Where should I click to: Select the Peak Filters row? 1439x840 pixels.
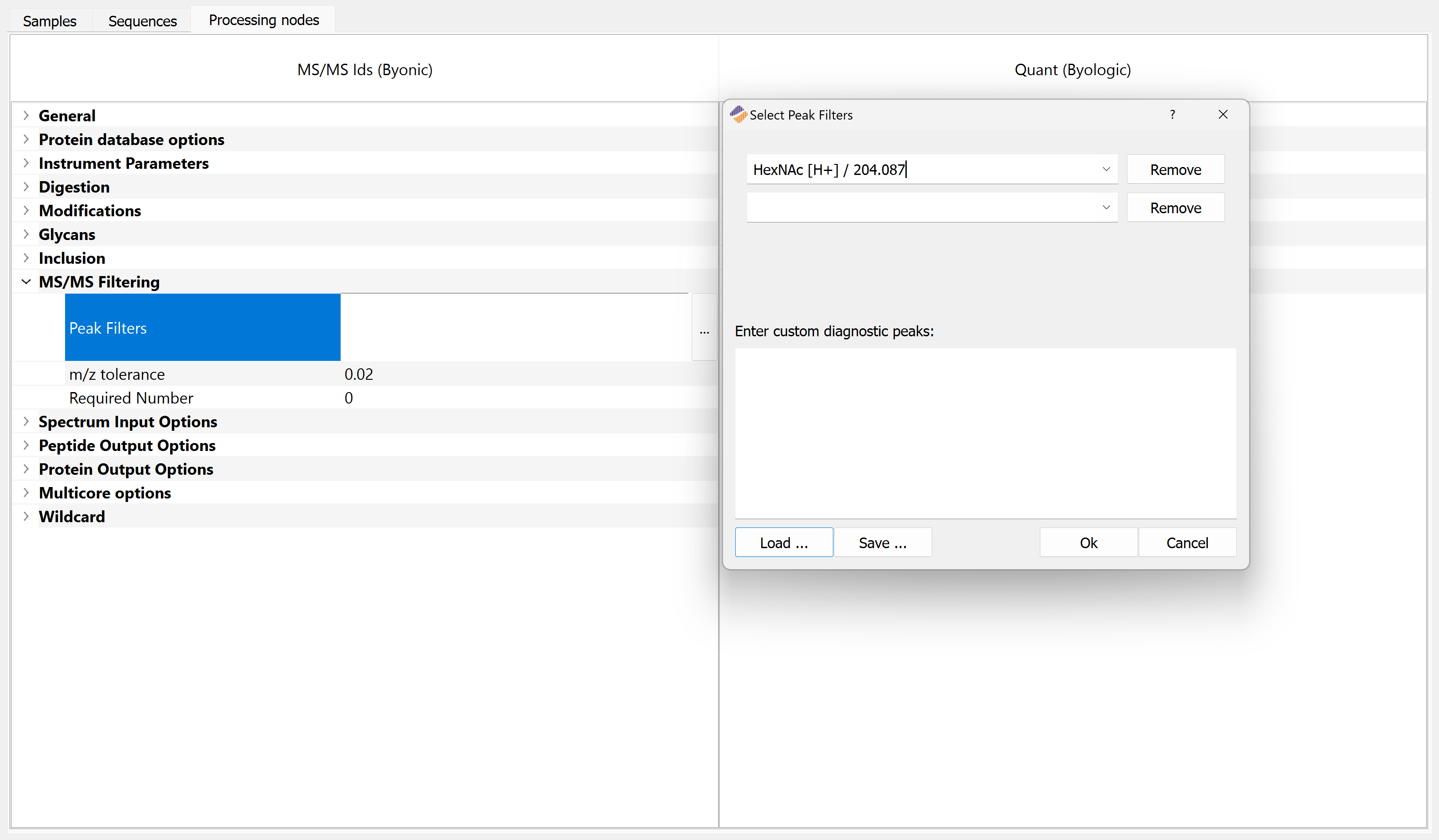coord(203,327)
